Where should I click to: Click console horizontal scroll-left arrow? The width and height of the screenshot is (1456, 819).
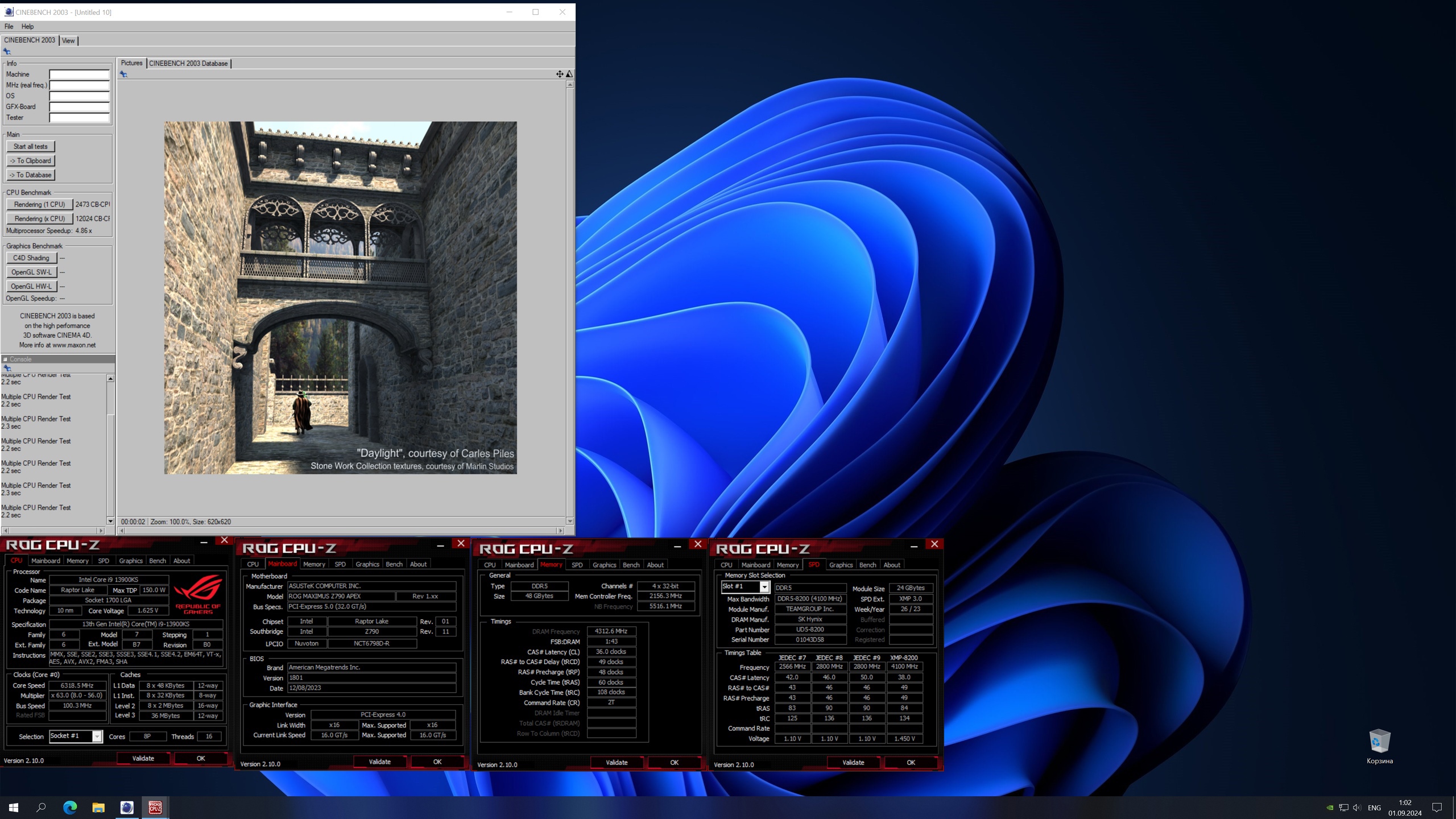[5, 531]
